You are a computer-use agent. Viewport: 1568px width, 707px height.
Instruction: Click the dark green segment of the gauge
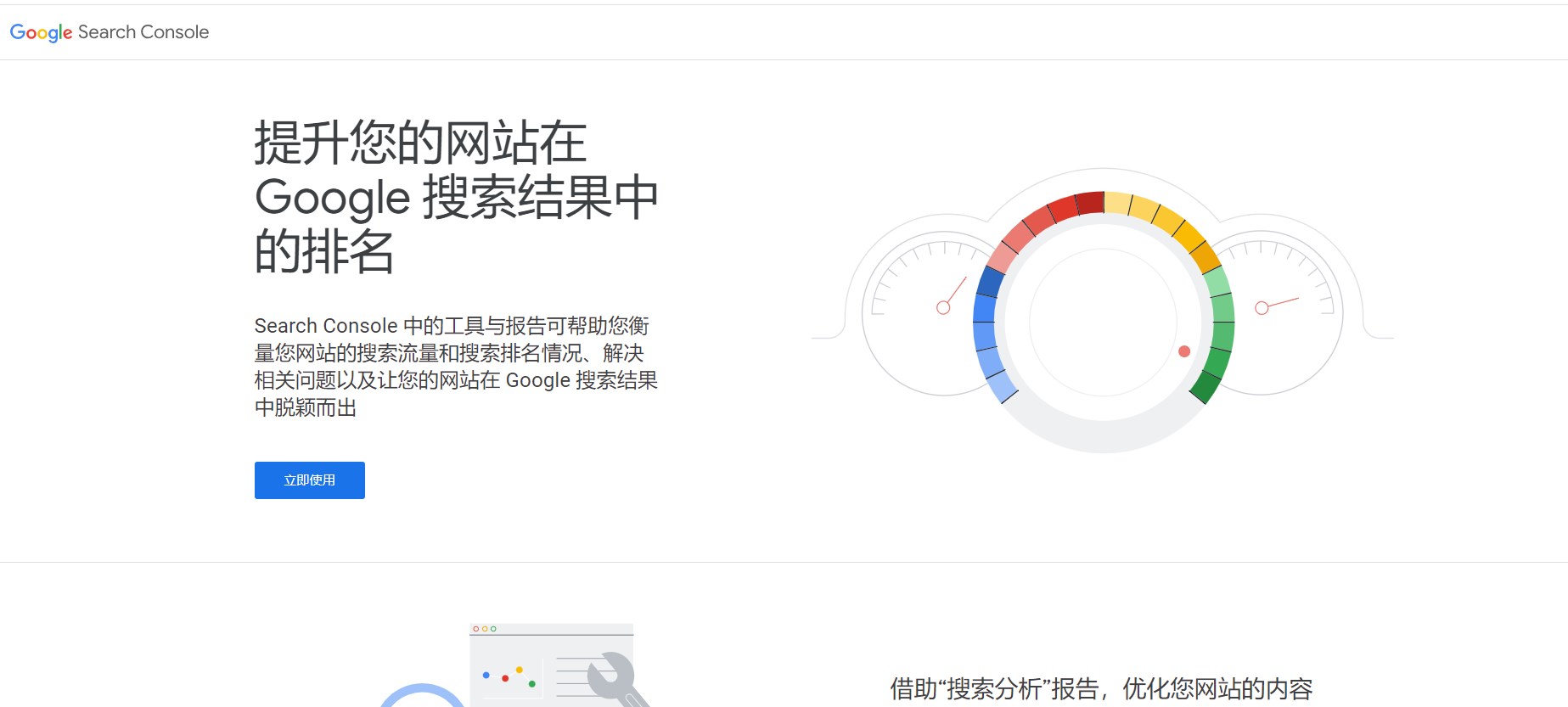click(1206, 386)
